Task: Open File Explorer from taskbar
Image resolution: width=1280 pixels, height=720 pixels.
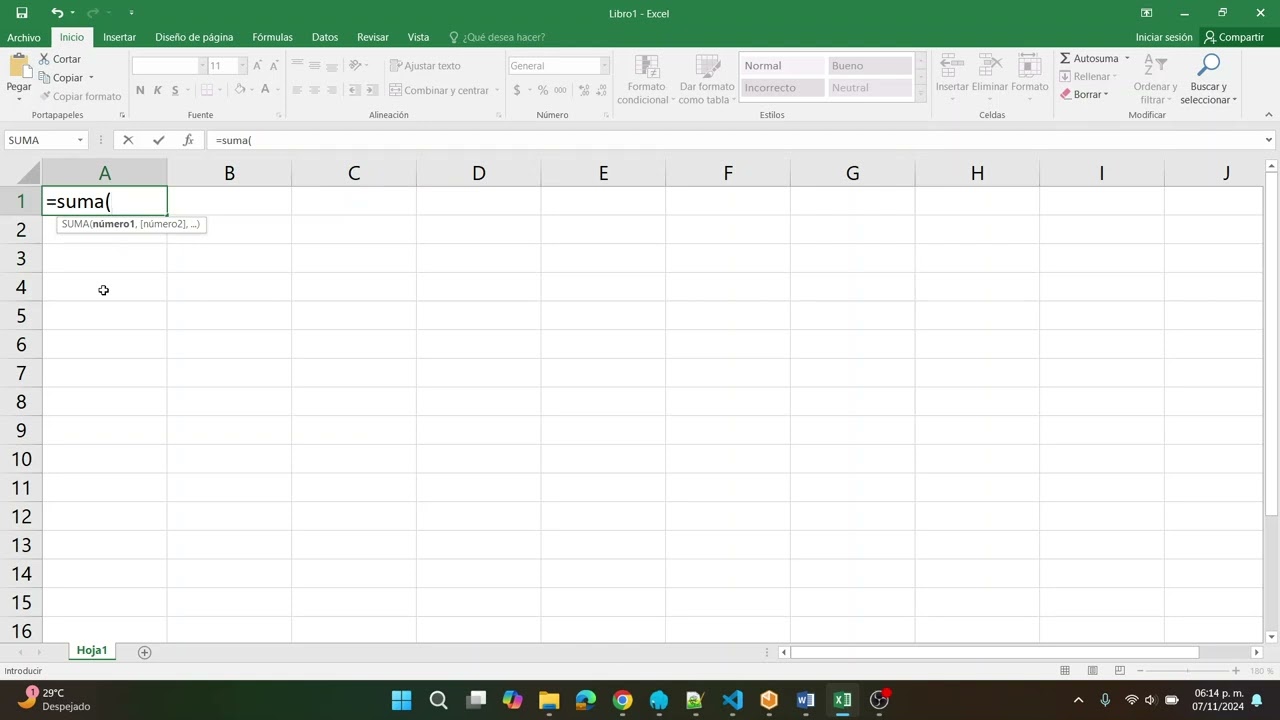Action: (549, 700)
